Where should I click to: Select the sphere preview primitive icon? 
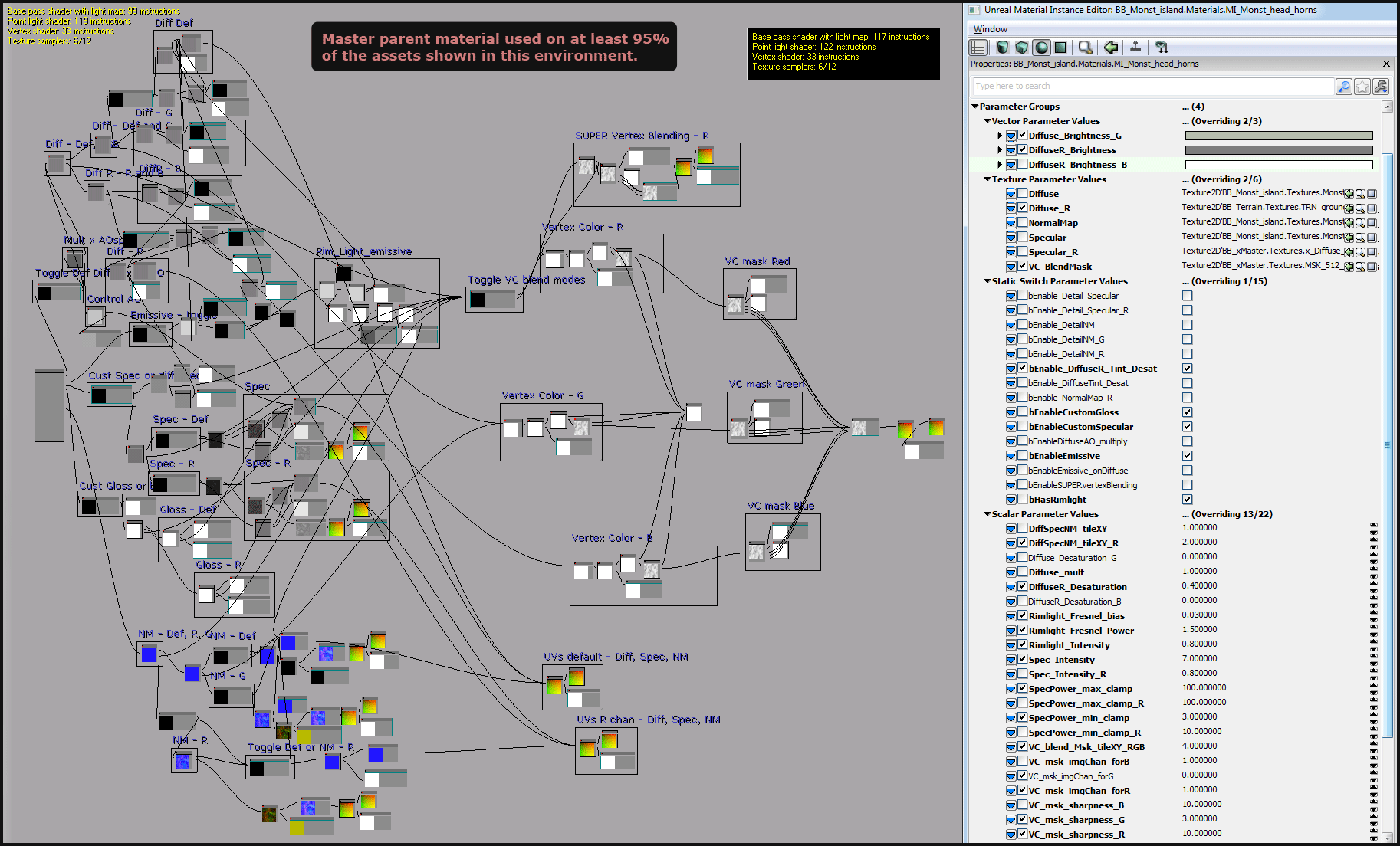tap(1041, 48)
